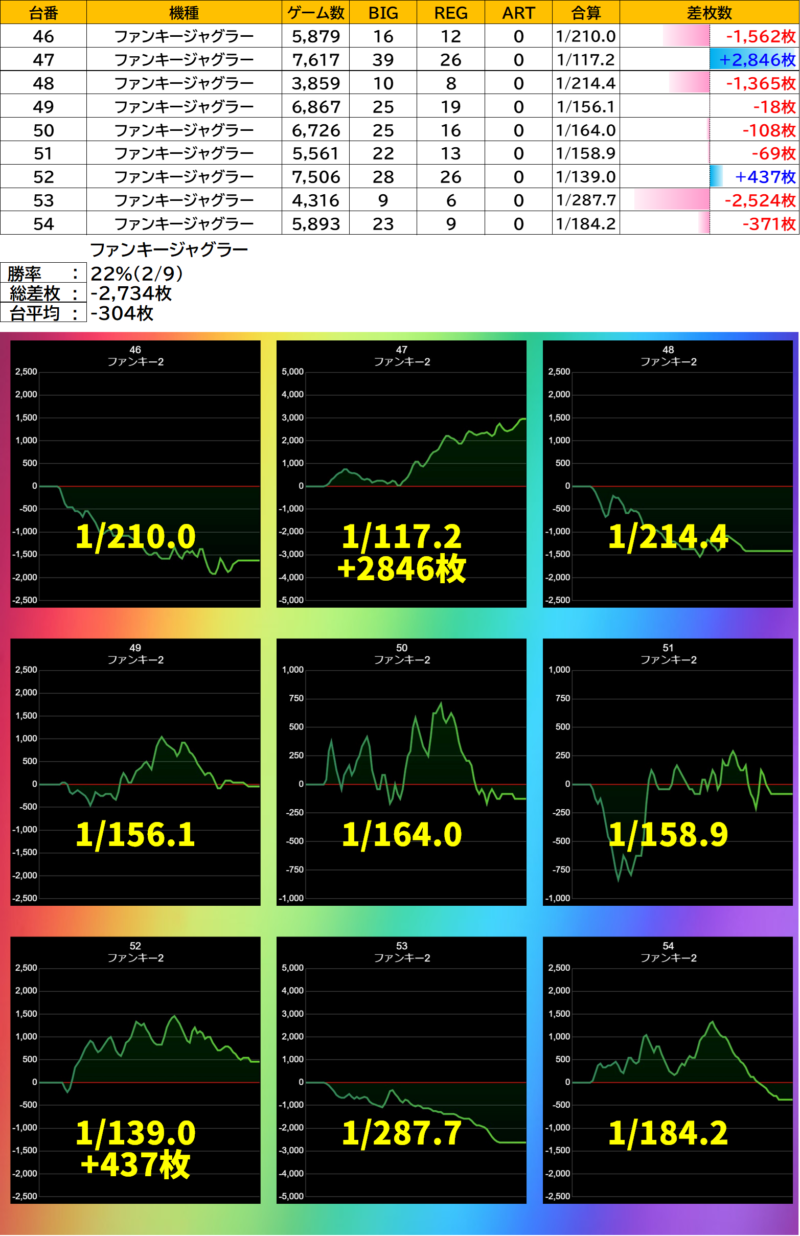Click the 総差枚 value -2,734枚
The height and width of the screenshot is (1236, 800).
click(x=131, y=293)
